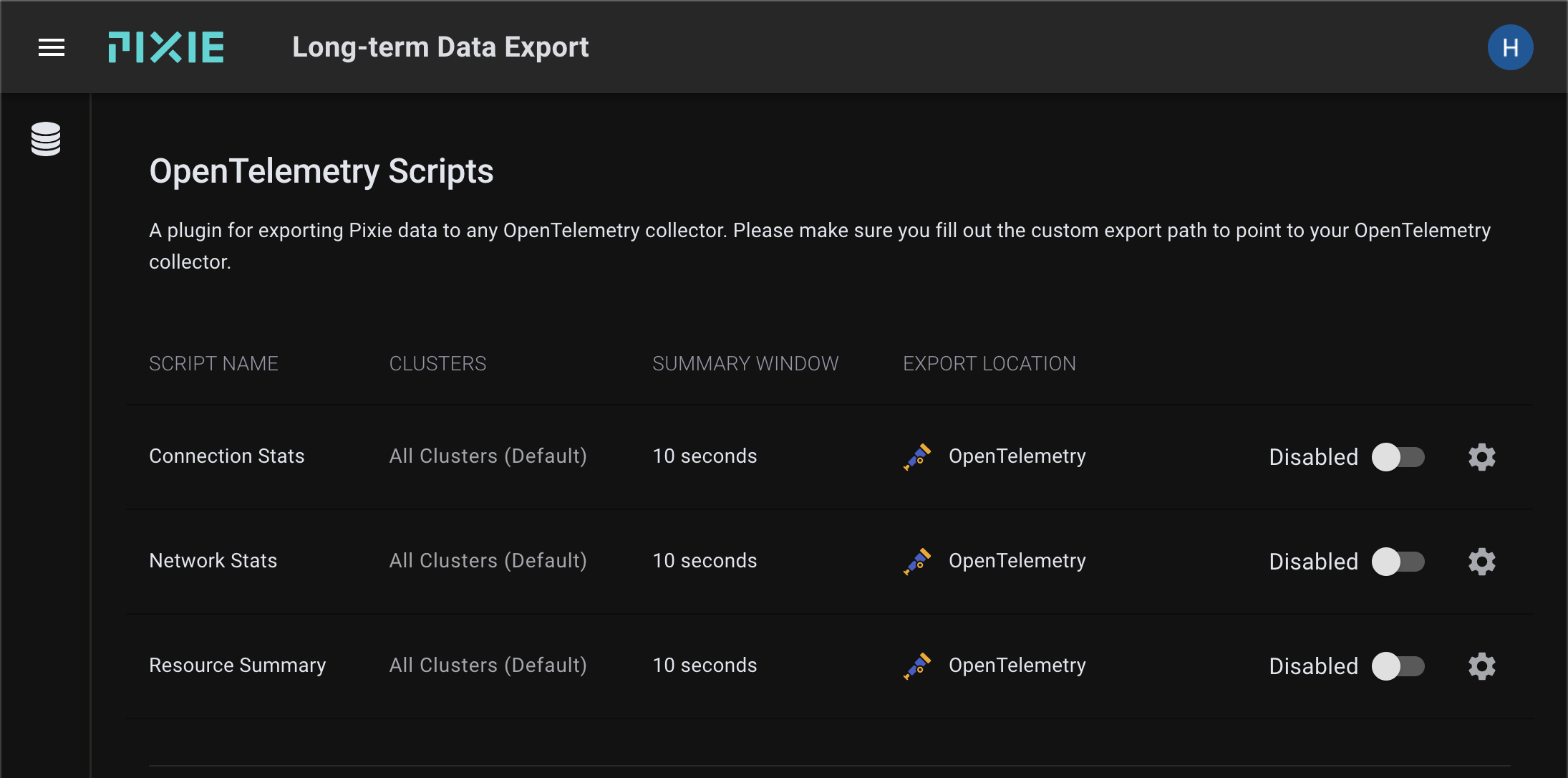Click telescope icon in Network Stats row
The height and width of the screenshot is (778, 1568).
917,562
